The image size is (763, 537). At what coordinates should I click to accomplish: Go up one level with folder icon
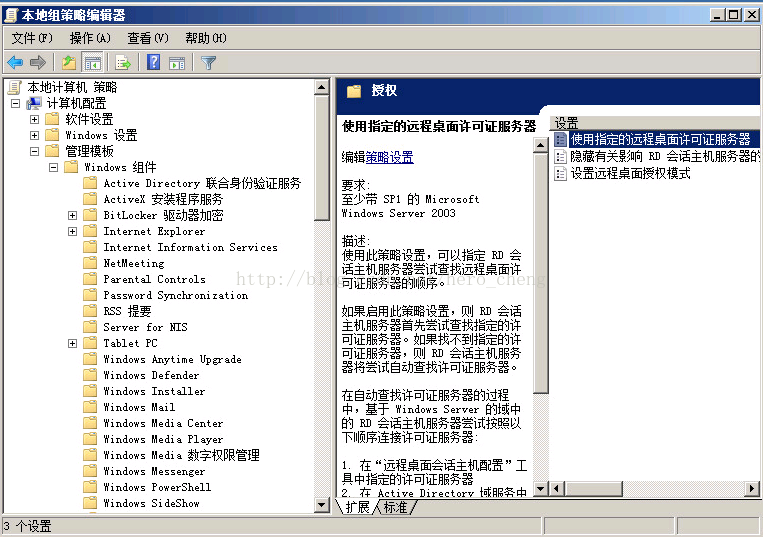click(69, 62)
